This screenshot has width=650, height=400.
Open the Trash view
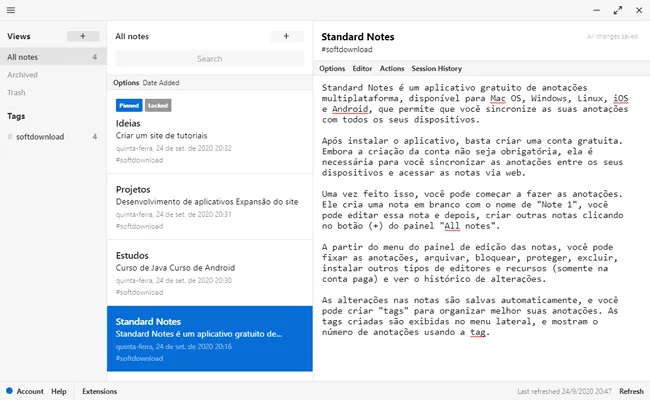[x=16, y=92]
